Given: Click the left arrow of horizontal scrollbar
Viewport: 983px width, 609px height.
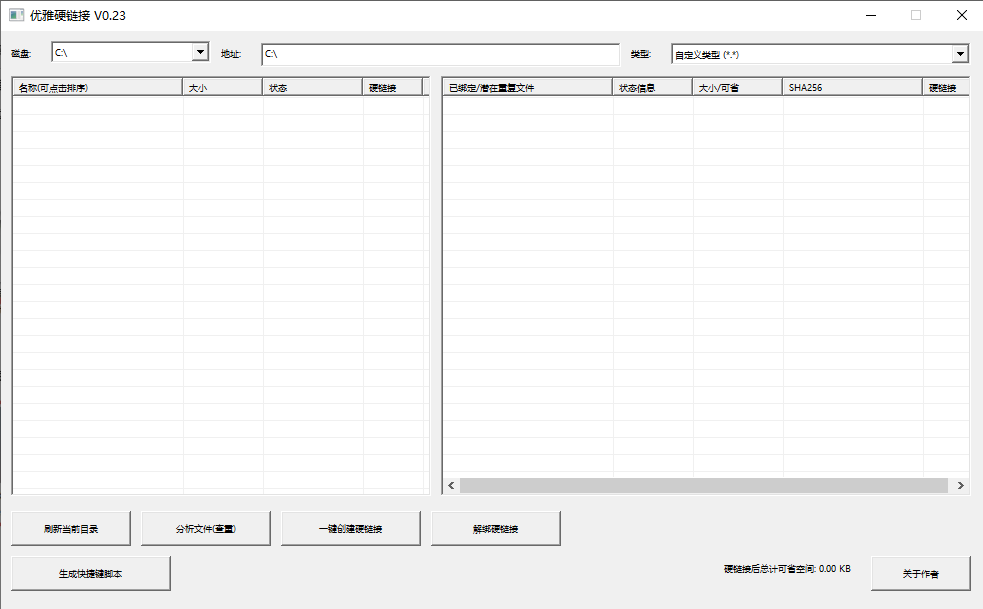Looking at the screenshot, I should (451, 485).
